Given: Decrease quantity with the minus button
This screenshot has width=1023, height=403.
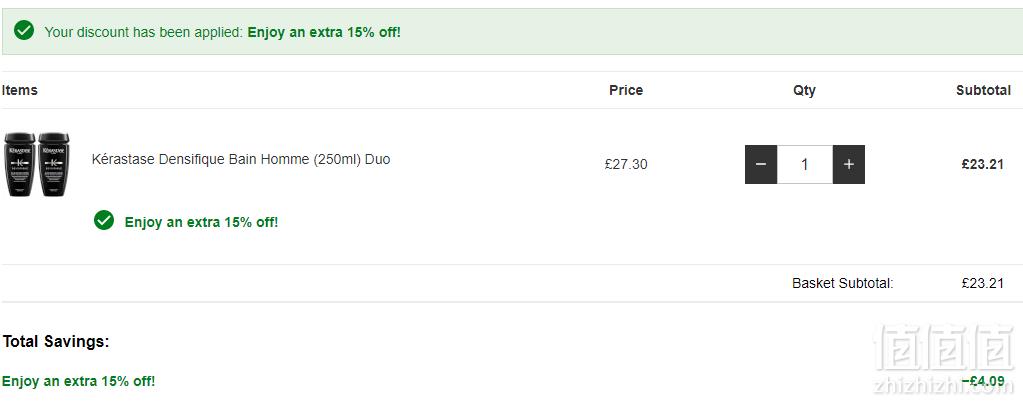Looking at the screenshot, I should [x=761, y=164].
